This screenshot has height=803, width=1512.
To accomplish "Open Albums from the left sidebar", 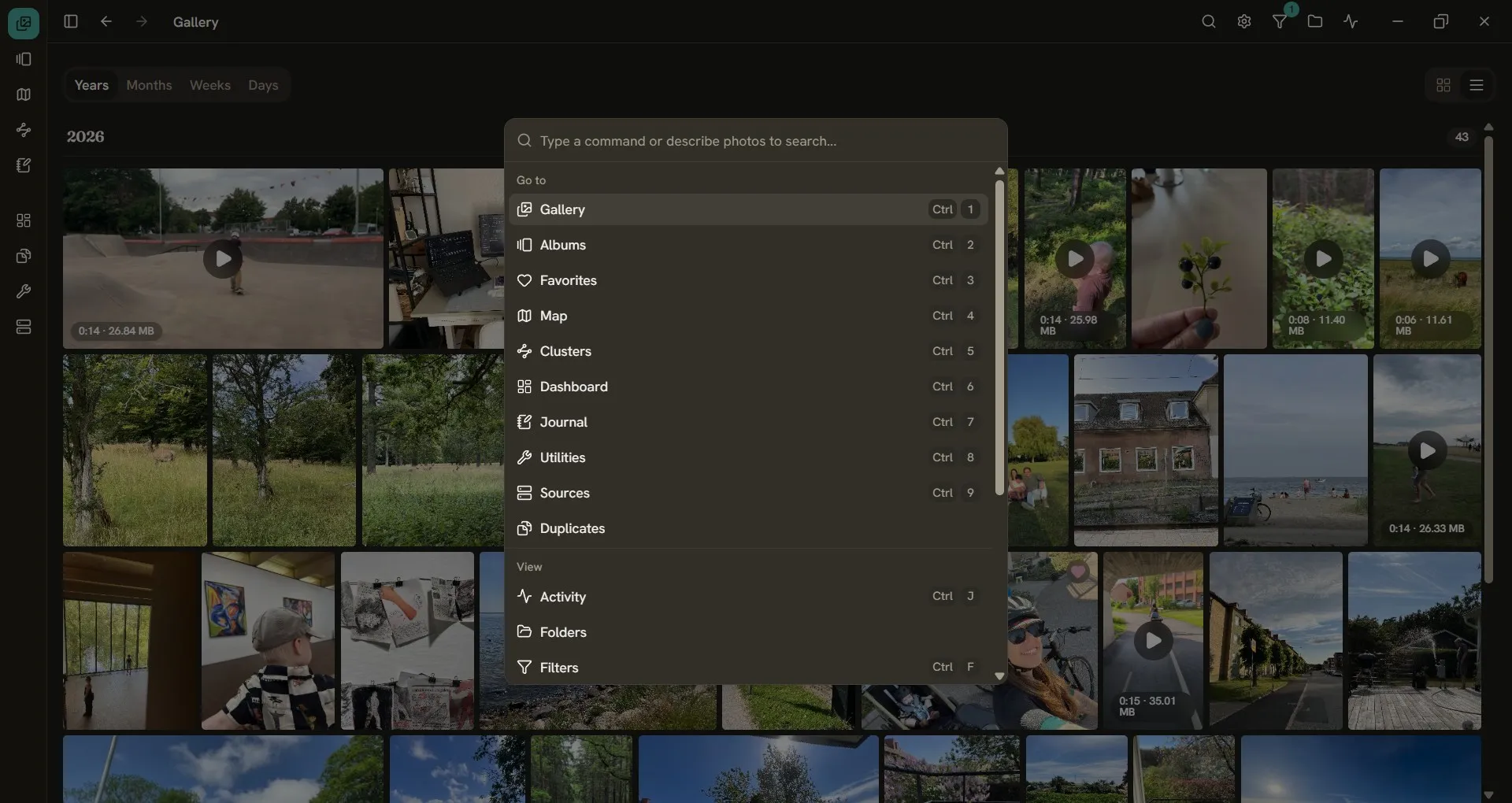I will [24, 60].
